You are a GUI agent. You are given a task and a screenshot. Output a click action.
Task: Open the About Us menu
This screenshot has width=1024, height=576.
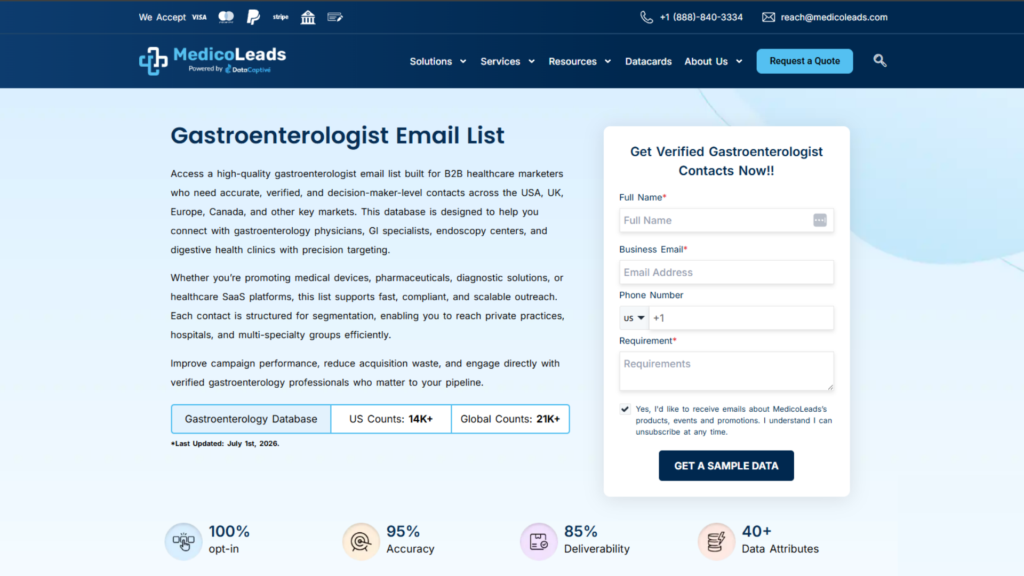713,61
